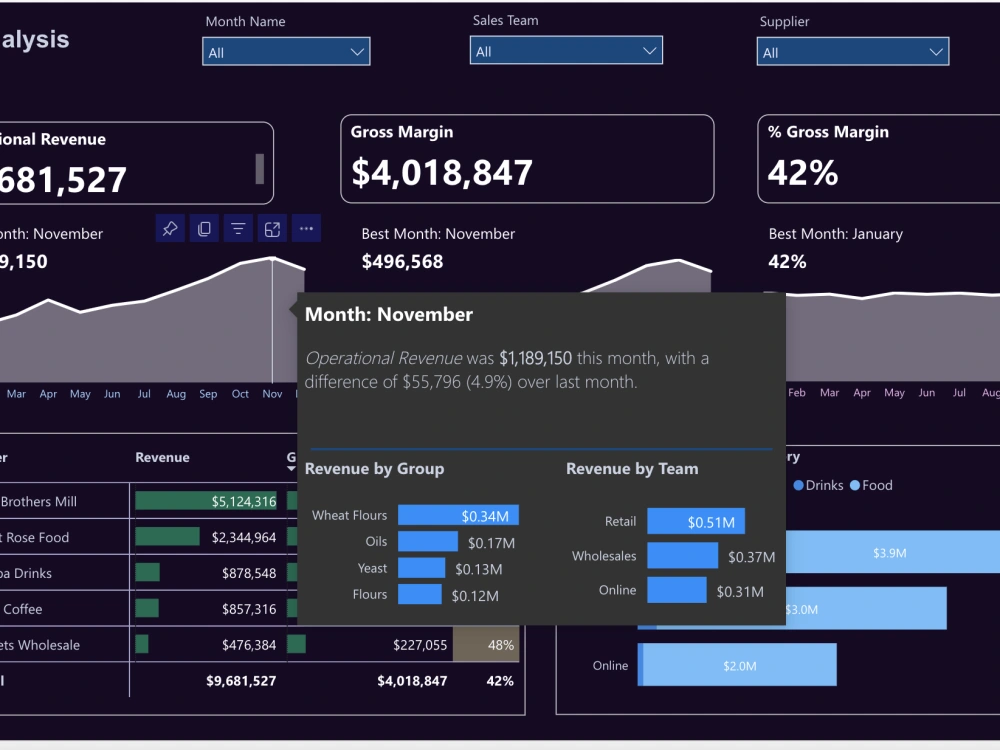Toggle the Drinks legend item
This screenshot has width=1000, height=750.
(x=818, y=485)
